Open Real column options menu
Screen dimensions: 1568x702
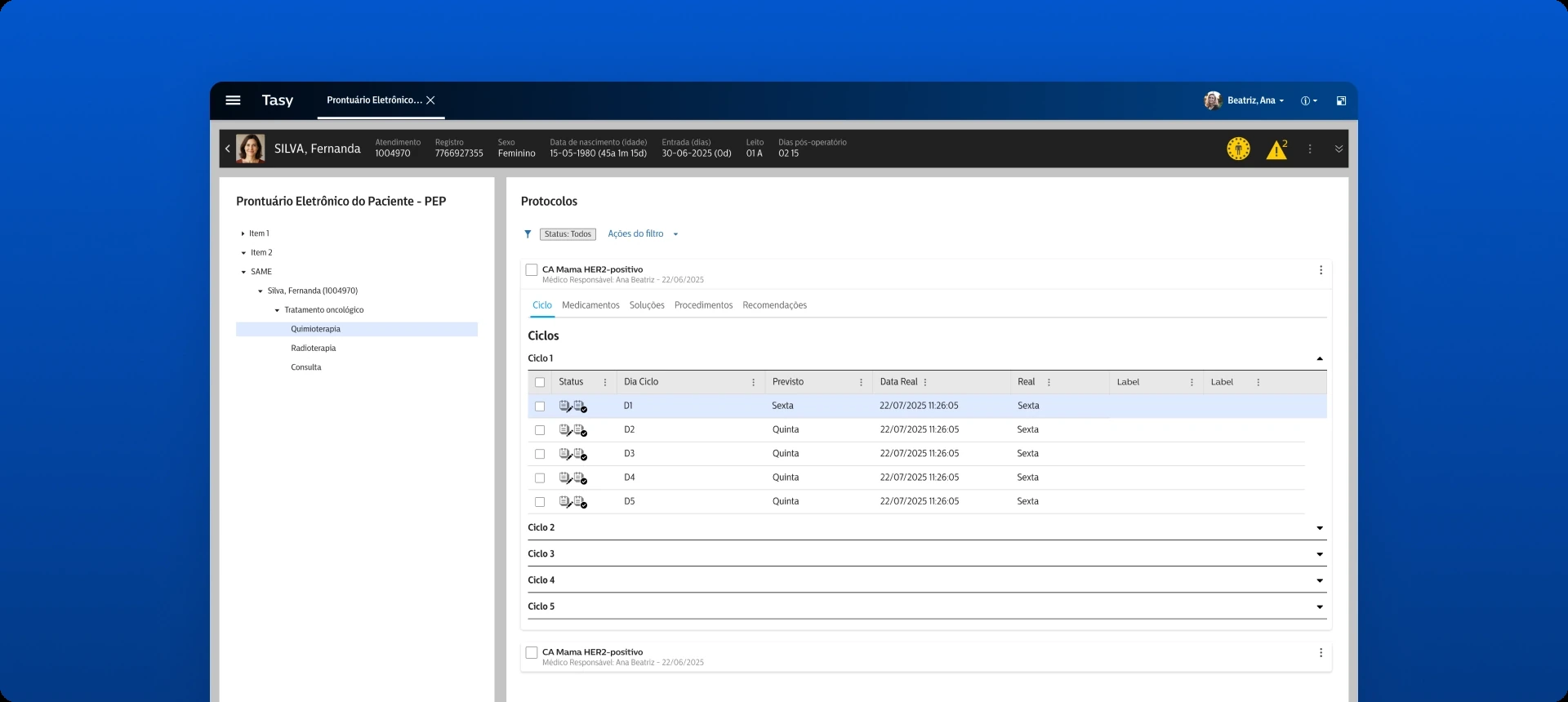point(1049,382)
